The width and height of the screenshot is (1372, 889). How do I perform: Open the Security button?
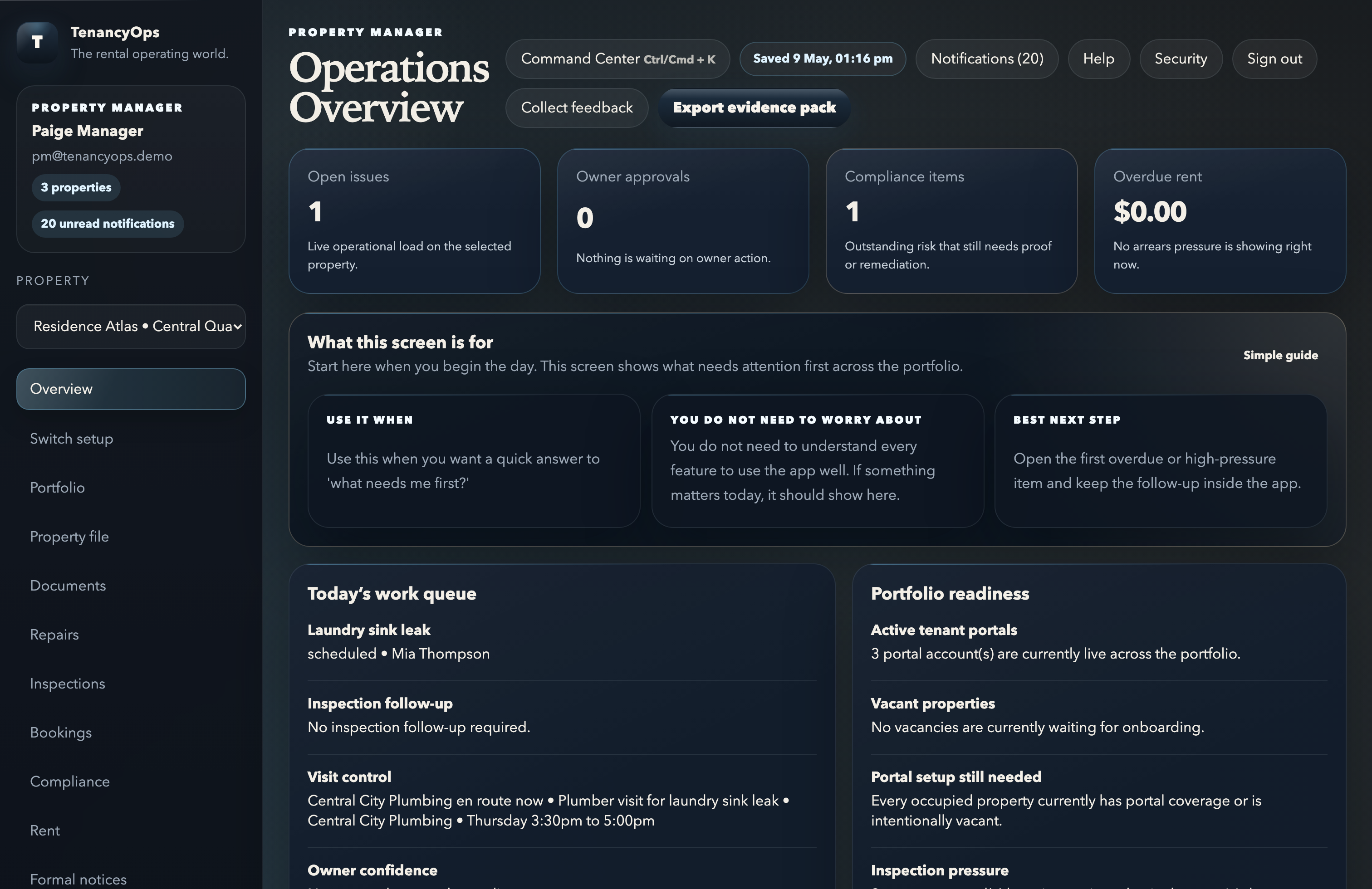tap(1181, 59)
